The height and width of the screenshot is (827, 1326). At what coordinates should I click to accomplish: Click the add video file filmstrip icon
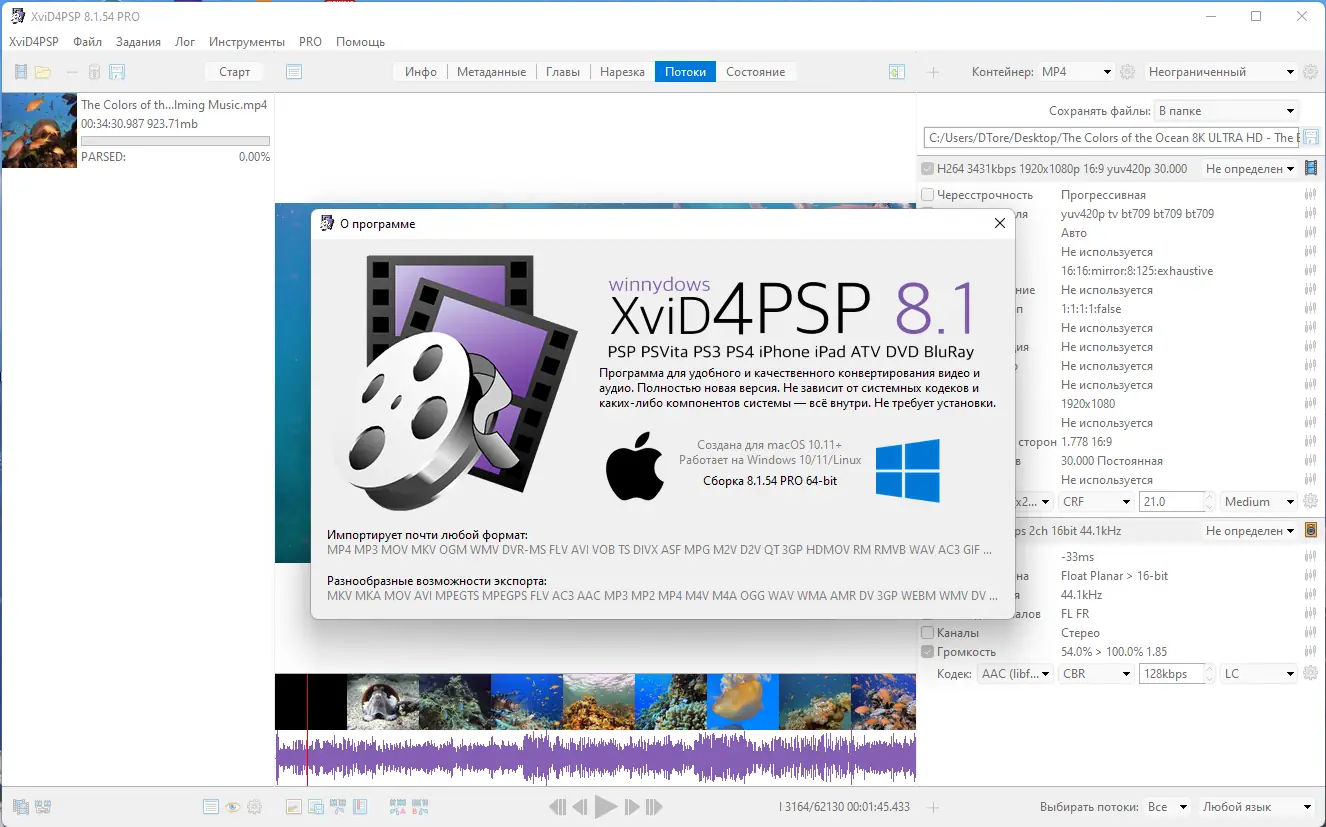pyautogui.click(x=22, y=72)
